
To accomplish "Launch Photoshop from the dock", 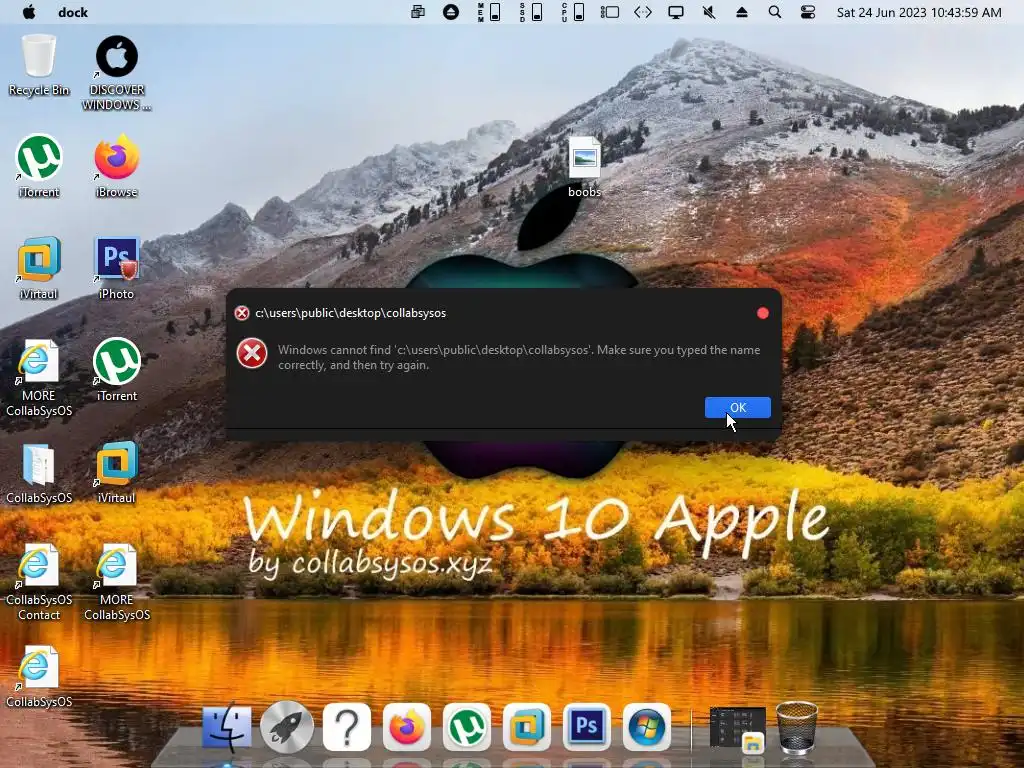I will pyautogui.click(x=586, y=727).
